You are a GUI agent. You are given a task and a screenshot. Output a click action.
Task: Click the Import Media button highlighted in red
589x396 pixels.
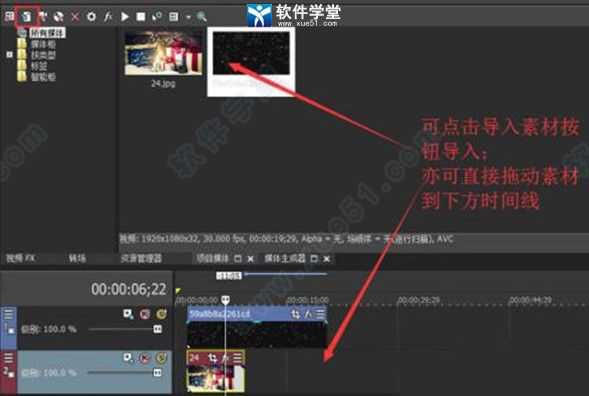(27, 16)
